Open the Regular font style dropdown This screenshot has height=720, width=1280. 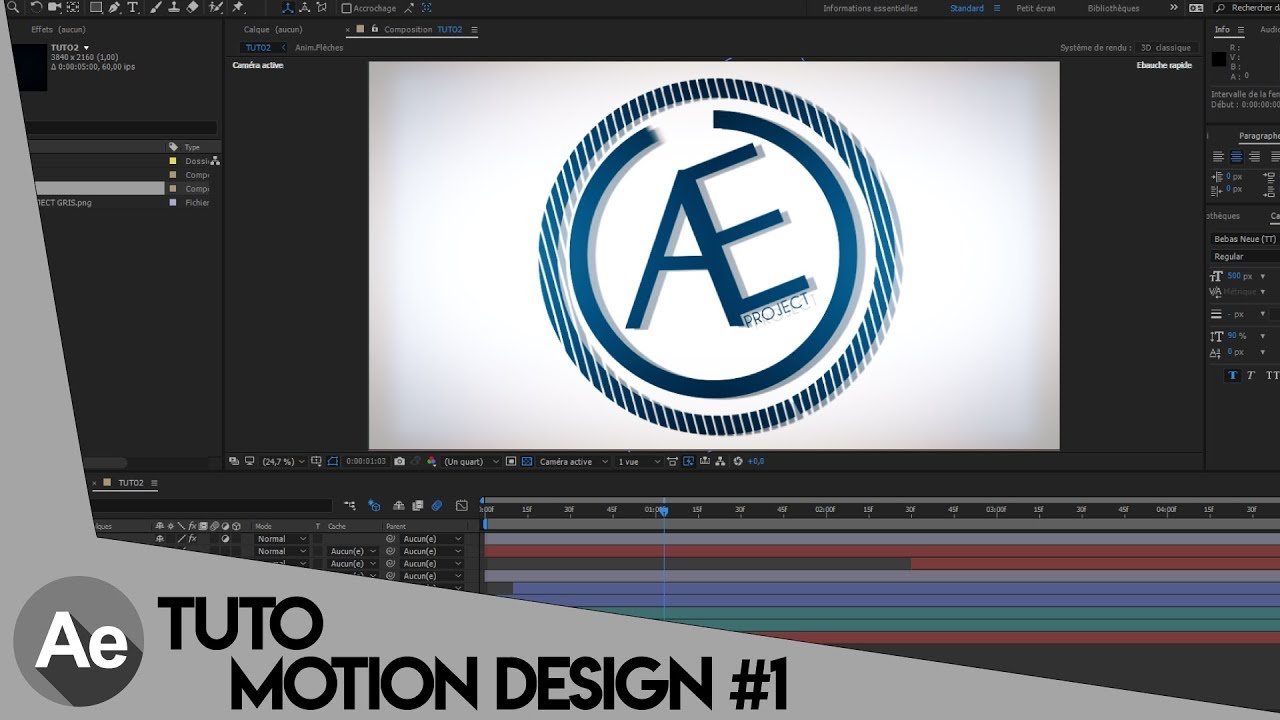tap(1245, 257)
